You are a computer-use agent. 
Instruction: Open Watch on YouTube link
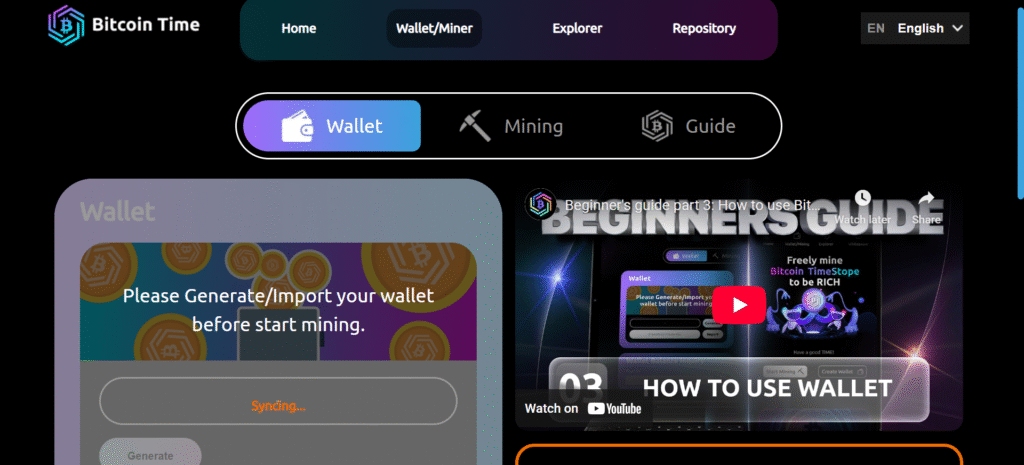583,408
